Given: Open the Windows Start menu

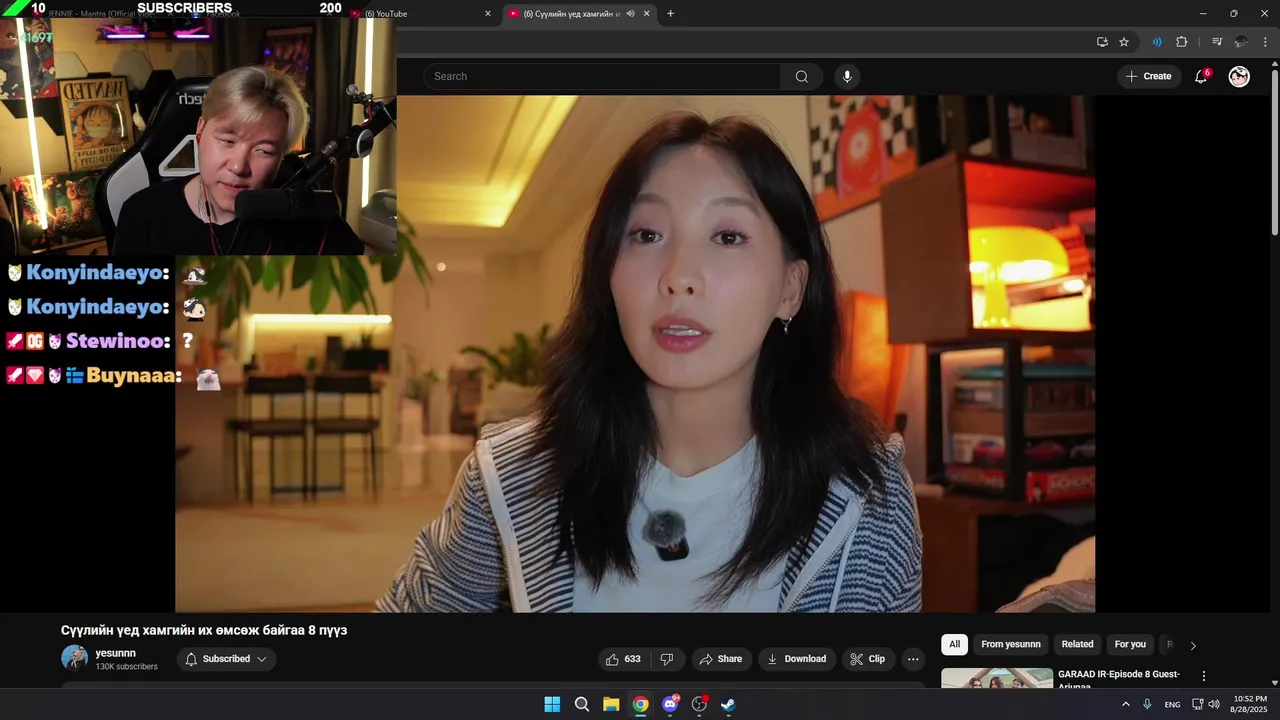Looking at the screenshot, I should click(x=552, y=704).
